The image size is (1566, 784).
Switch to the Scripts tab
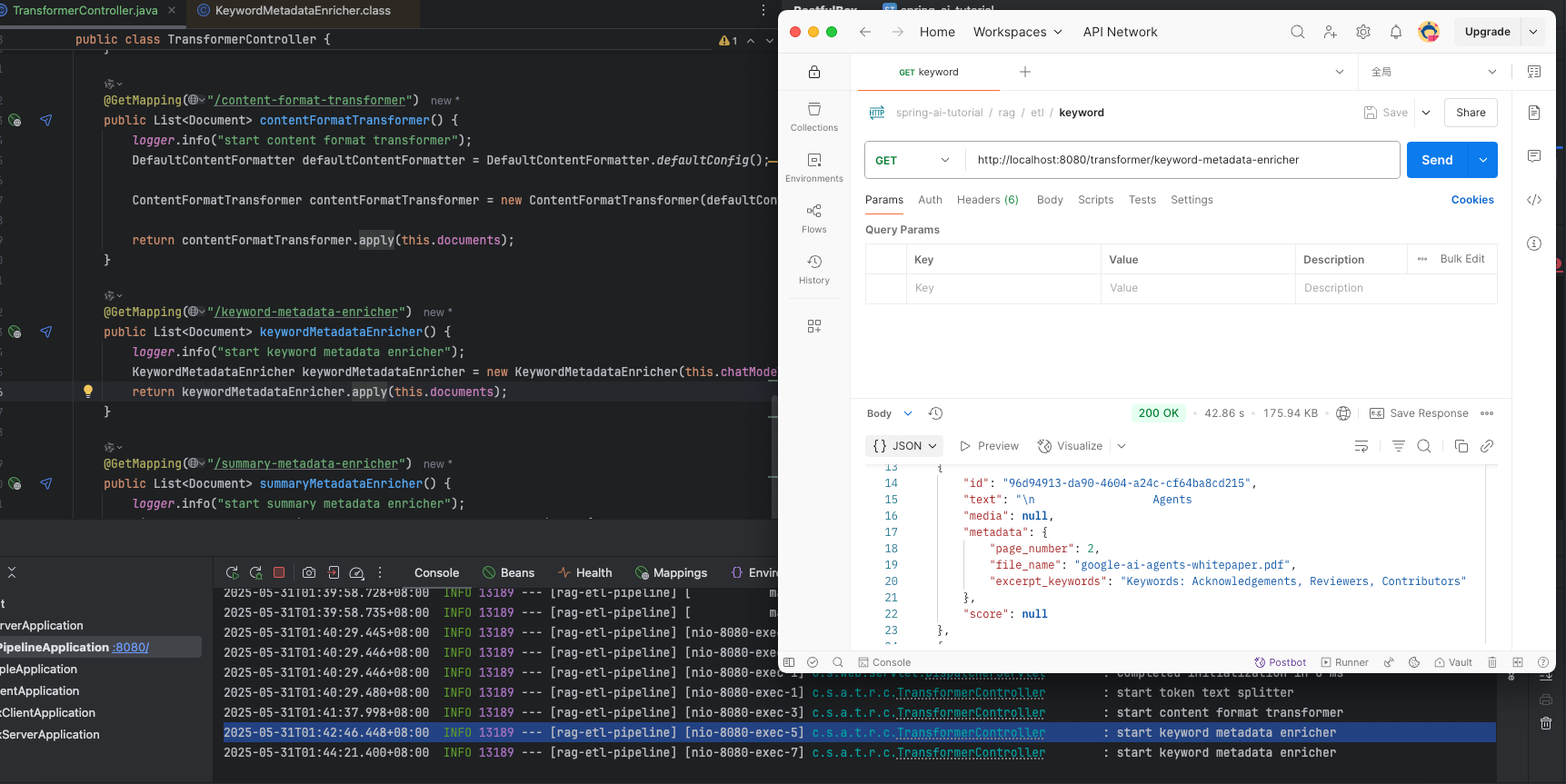tap(1095, 200)
